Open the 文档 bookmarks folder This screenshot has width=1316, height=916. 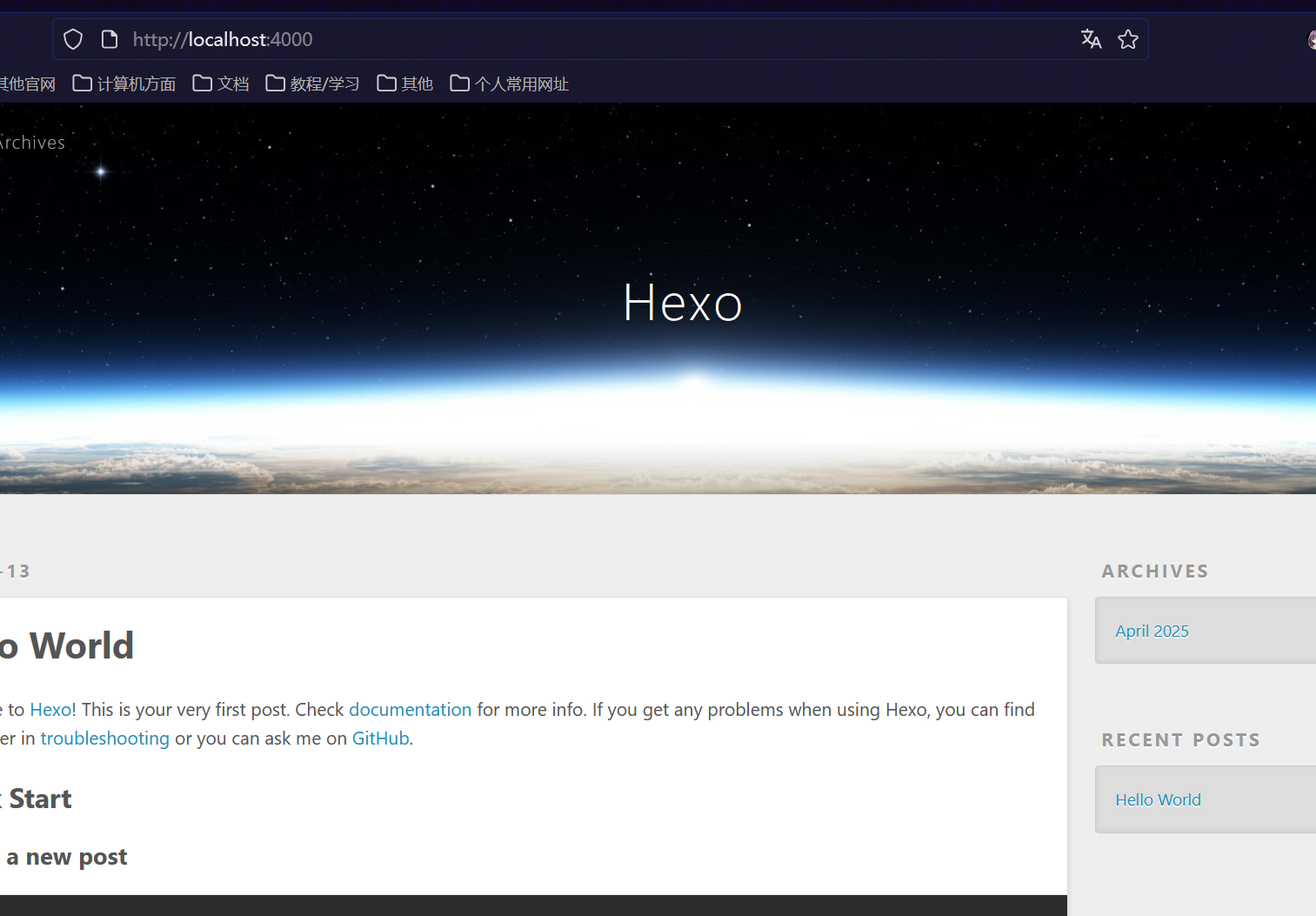(x=221, y=84)
